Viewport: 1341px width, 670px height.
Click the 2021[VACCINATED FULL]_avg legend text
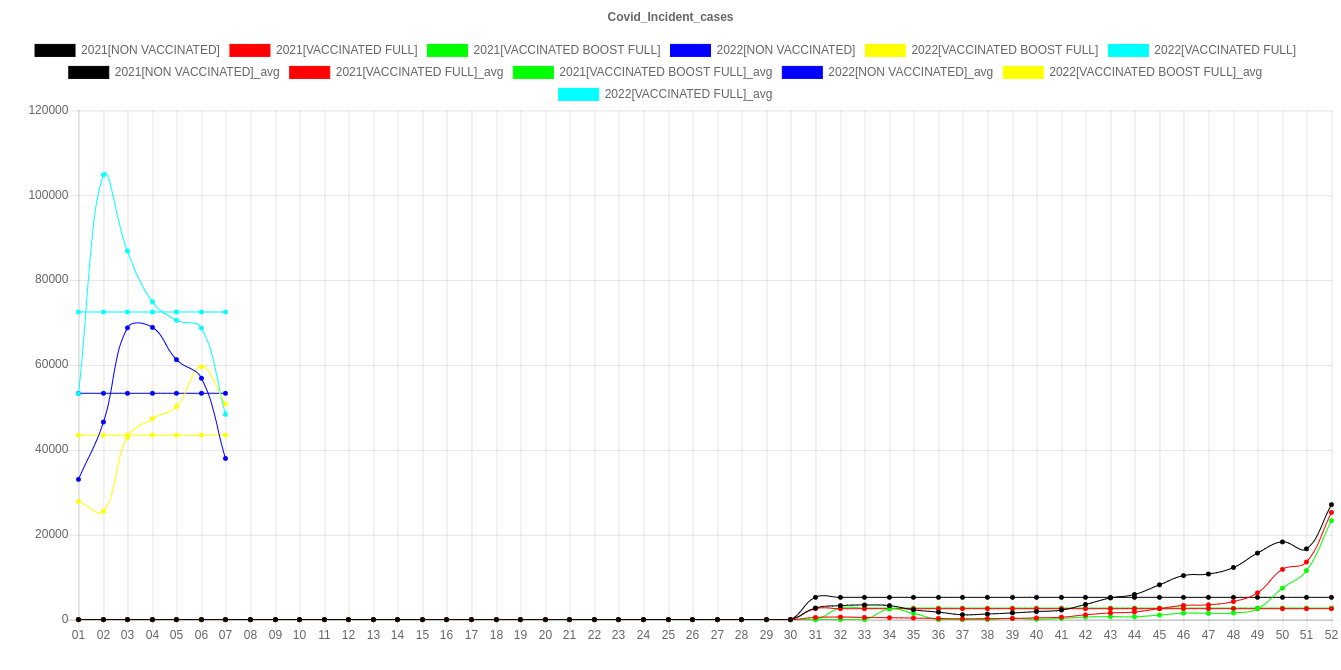pyautogui.click(x=419, y=72)
